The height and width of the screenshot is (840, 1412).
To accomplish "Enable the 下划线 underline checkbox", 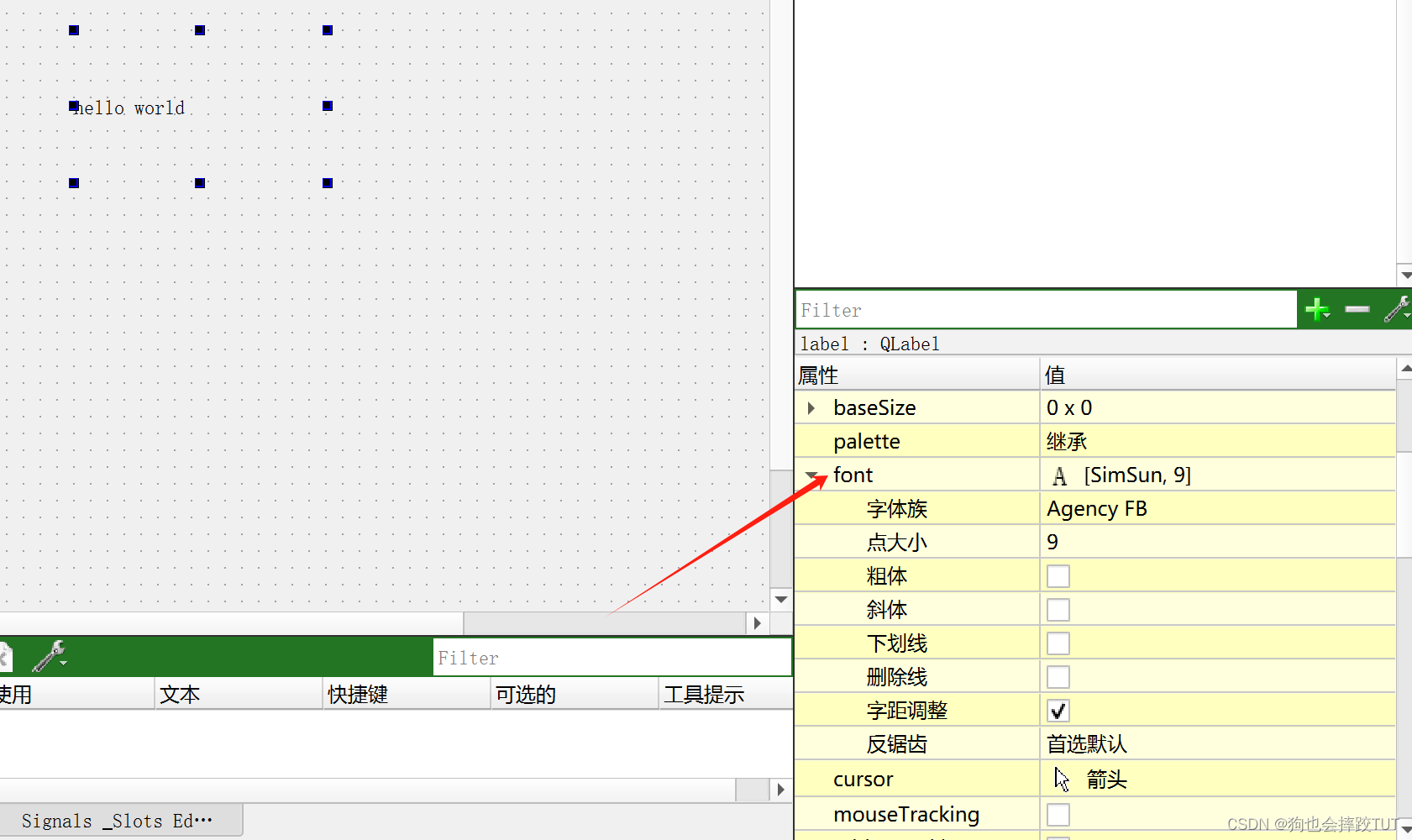I will 1058,643.
